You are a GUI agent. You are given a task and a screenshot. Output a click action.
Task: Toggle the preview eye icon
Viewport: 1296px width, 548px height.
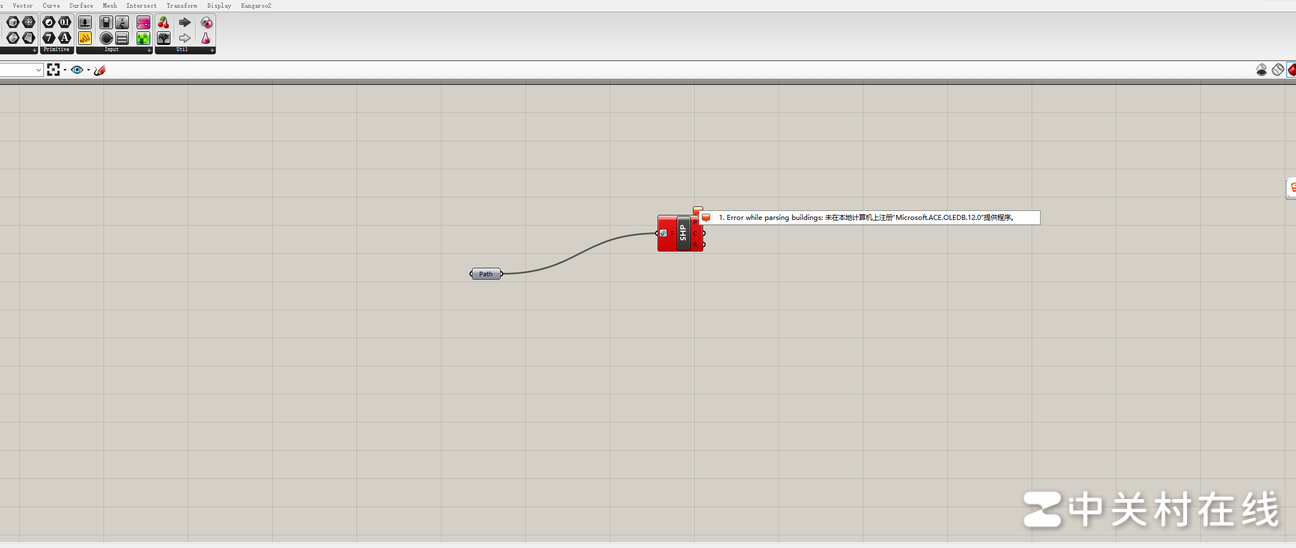pyautogui.click(x=76, y=70)
